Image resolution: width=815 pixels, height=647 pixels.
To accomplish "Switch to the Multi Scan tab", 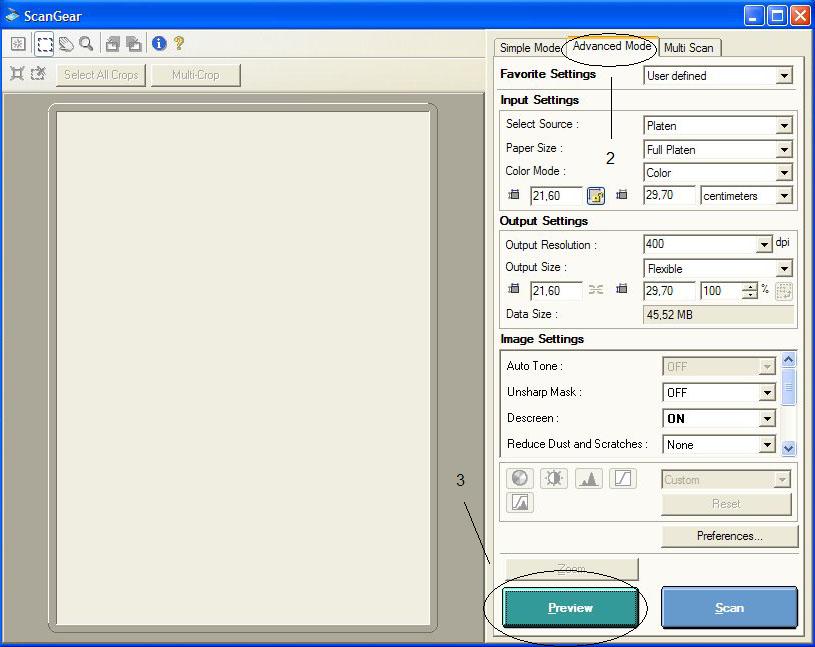I will click(x=689, y=48).
